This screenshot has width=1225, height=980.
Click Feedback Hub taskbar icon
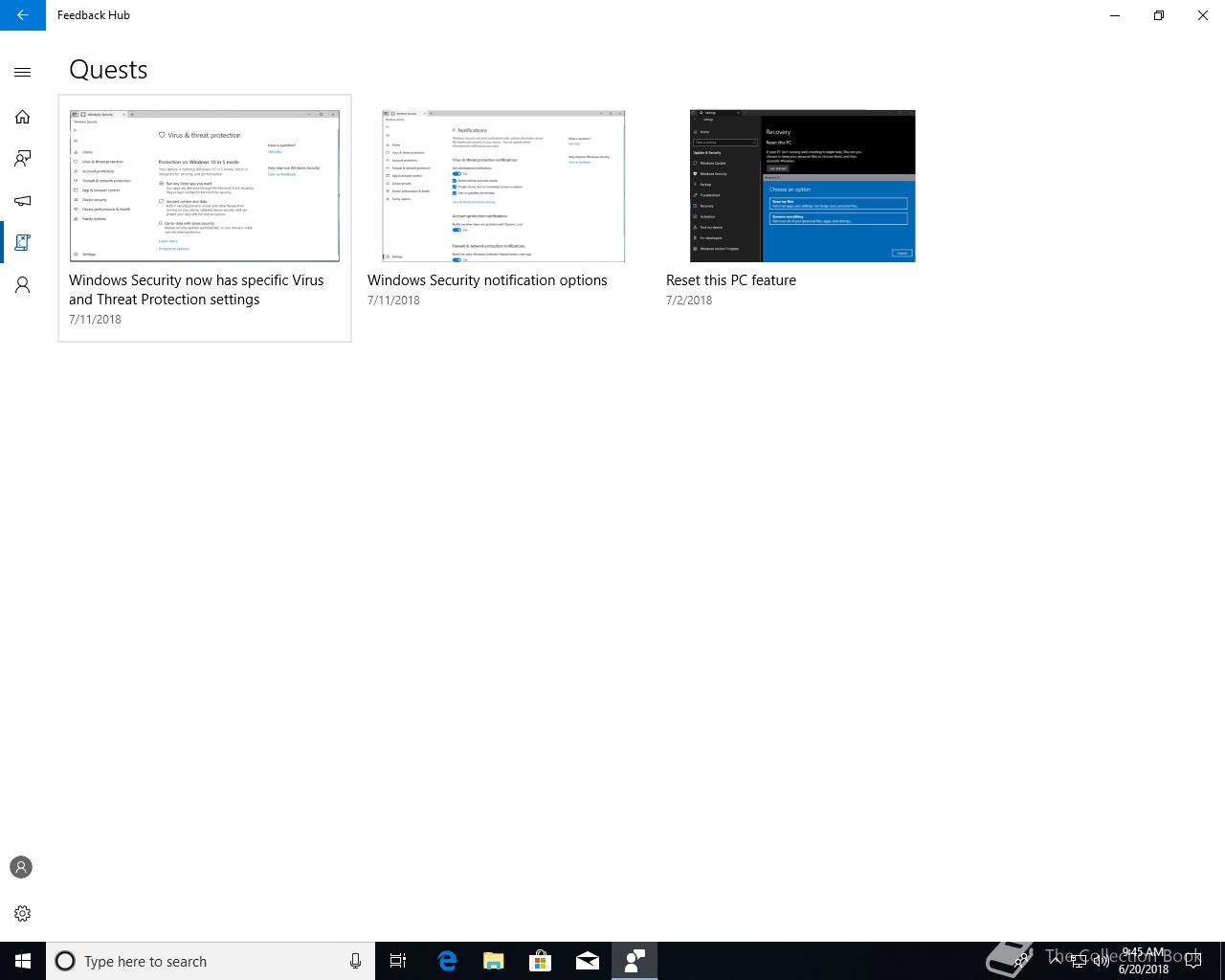[x=635, y=961]
